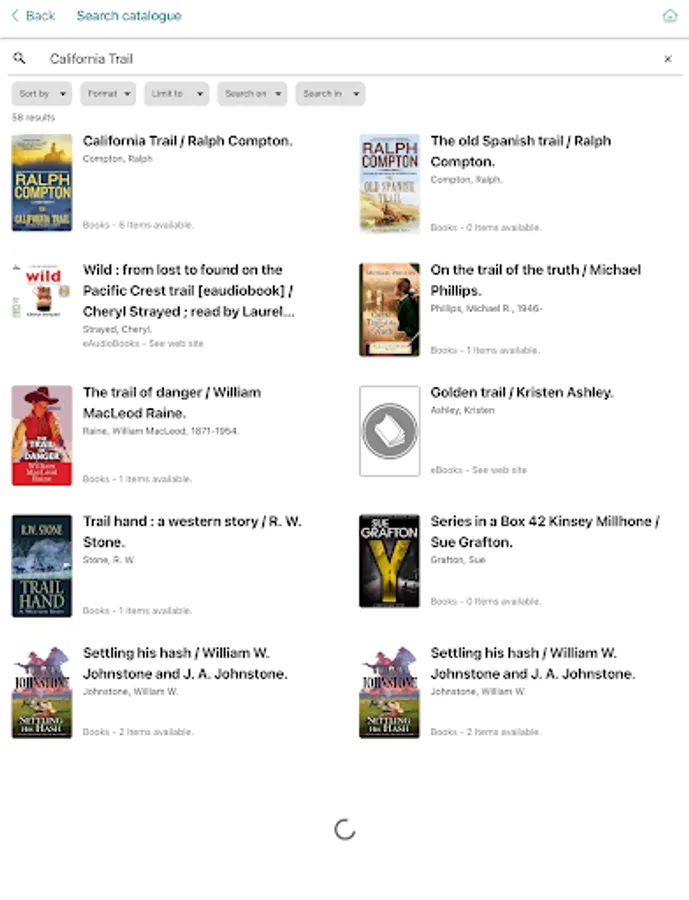Open the Limit to dropdown
689x900 pixels.
click(176, 94)
